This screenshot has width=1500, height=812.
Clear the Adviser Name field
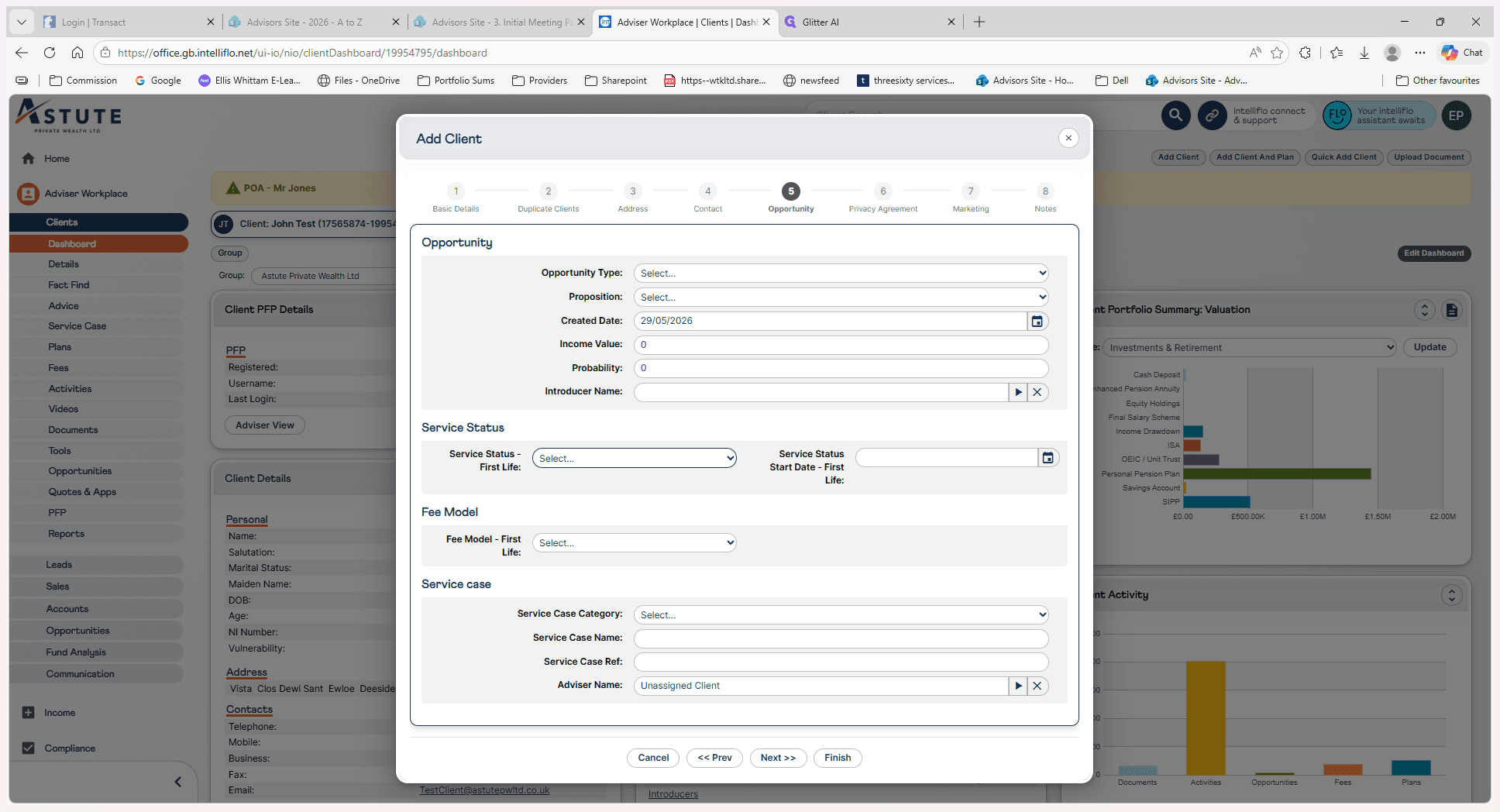(x=1037, y=686)
